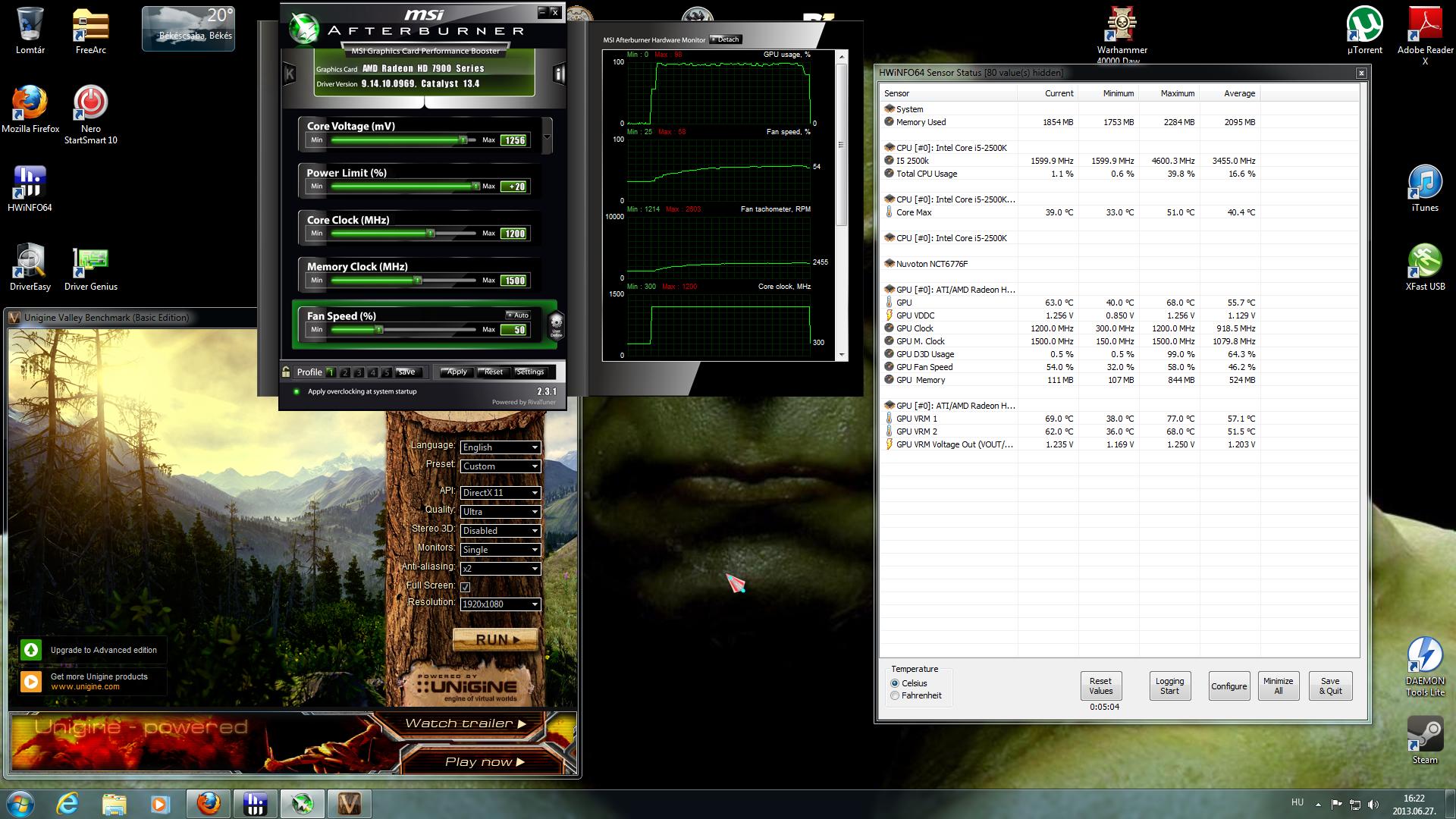Detach the Afterburner Hardware Monitor

pos(726,39)
